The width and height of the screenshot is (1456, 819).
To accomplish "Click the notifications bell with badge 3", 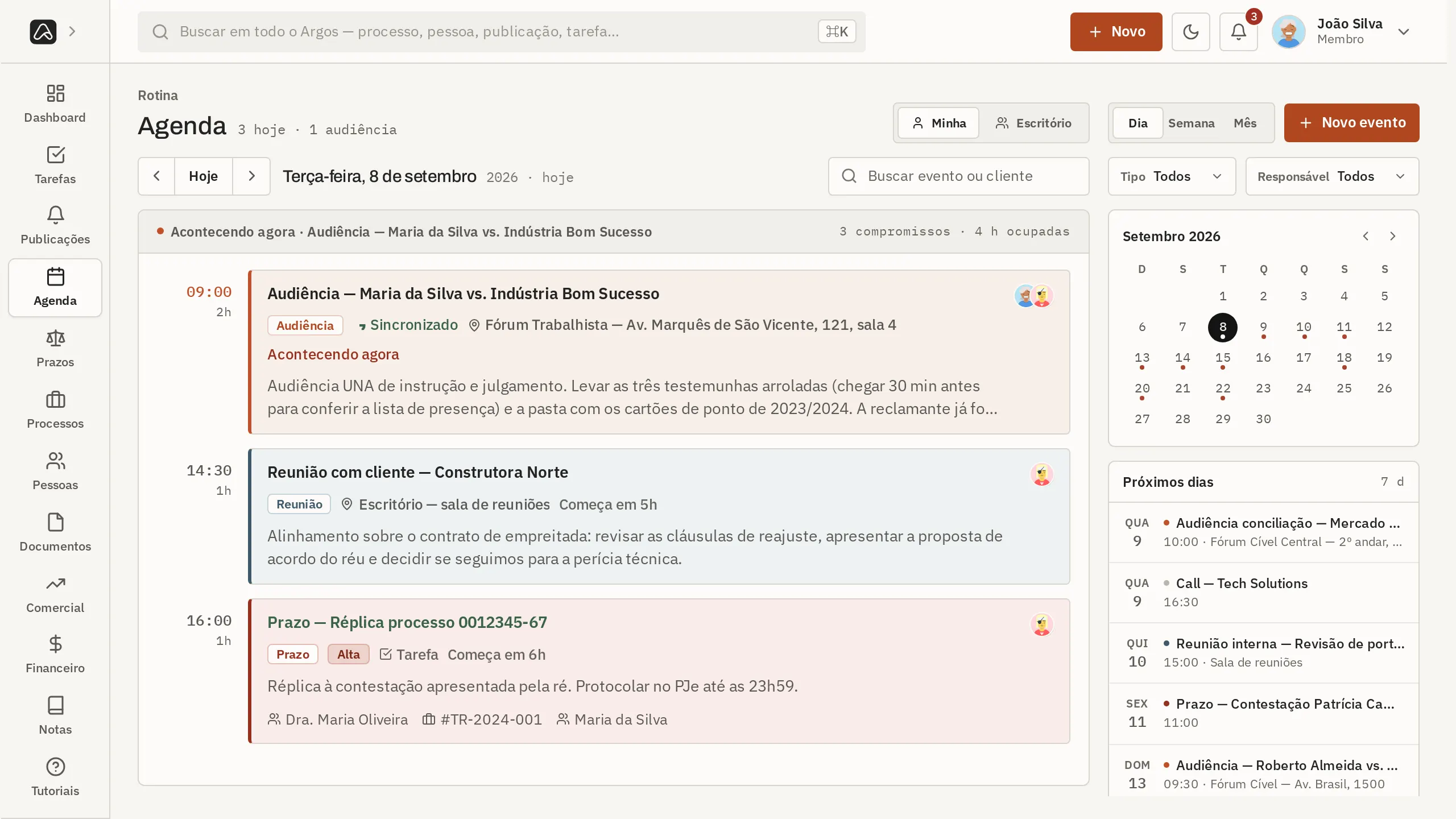I will click(x=1239, y=32).
